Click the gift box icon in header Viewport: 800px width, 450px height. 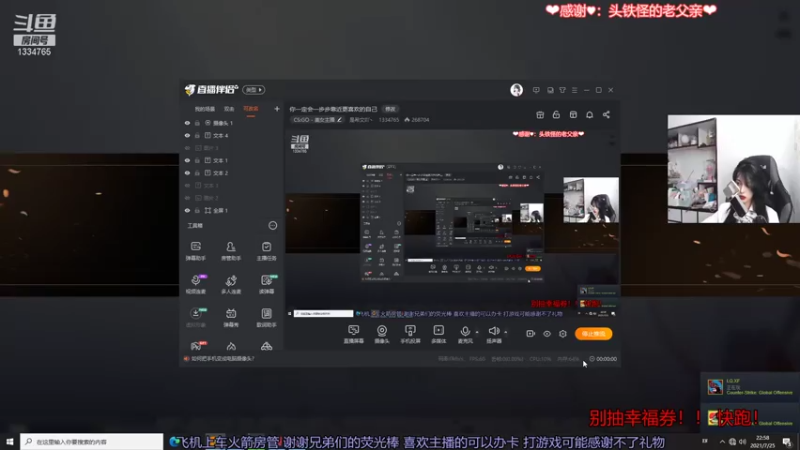tap(540, 115)
